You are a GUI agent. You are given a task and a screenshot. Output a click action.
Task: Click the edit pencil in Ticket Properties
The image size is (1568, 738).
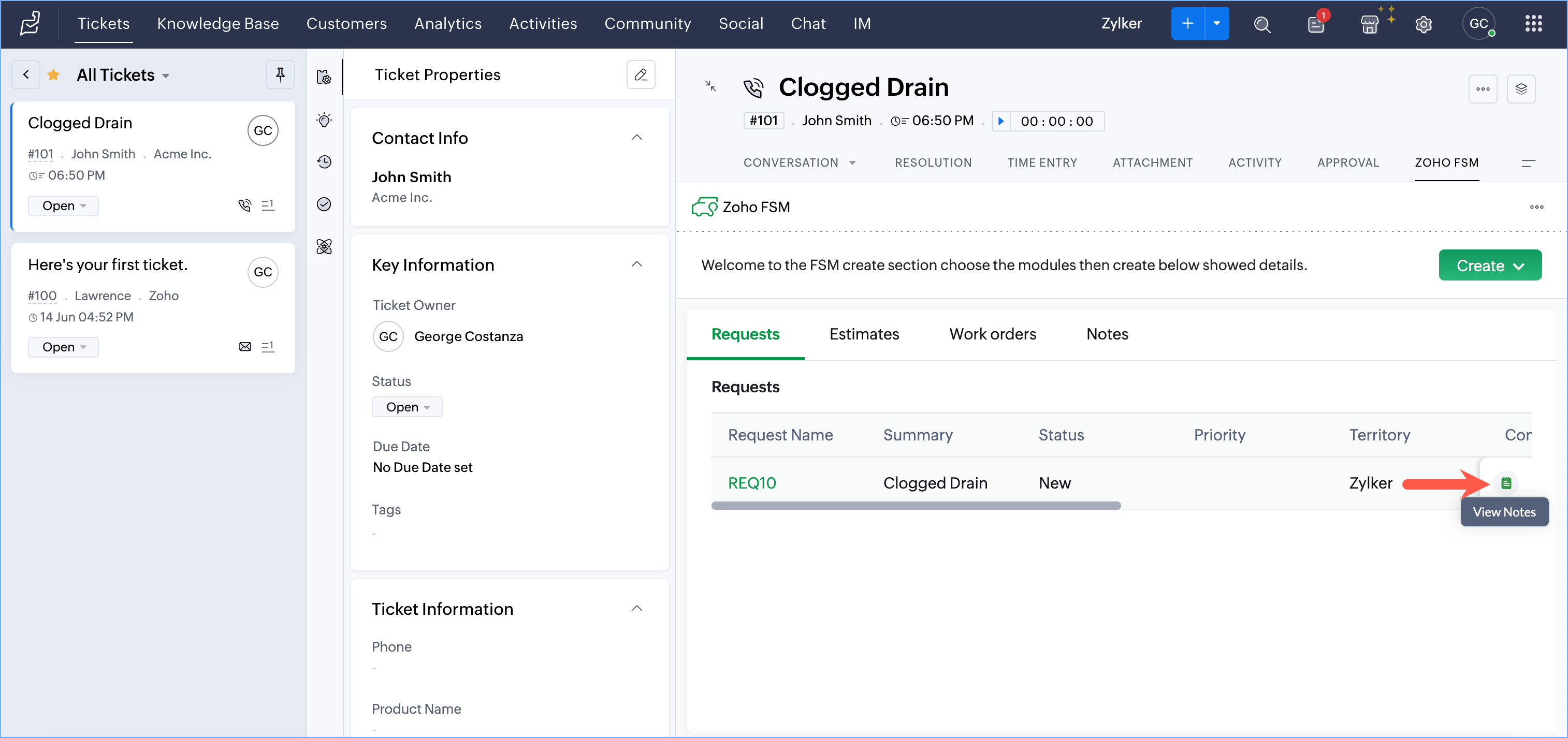641,75
